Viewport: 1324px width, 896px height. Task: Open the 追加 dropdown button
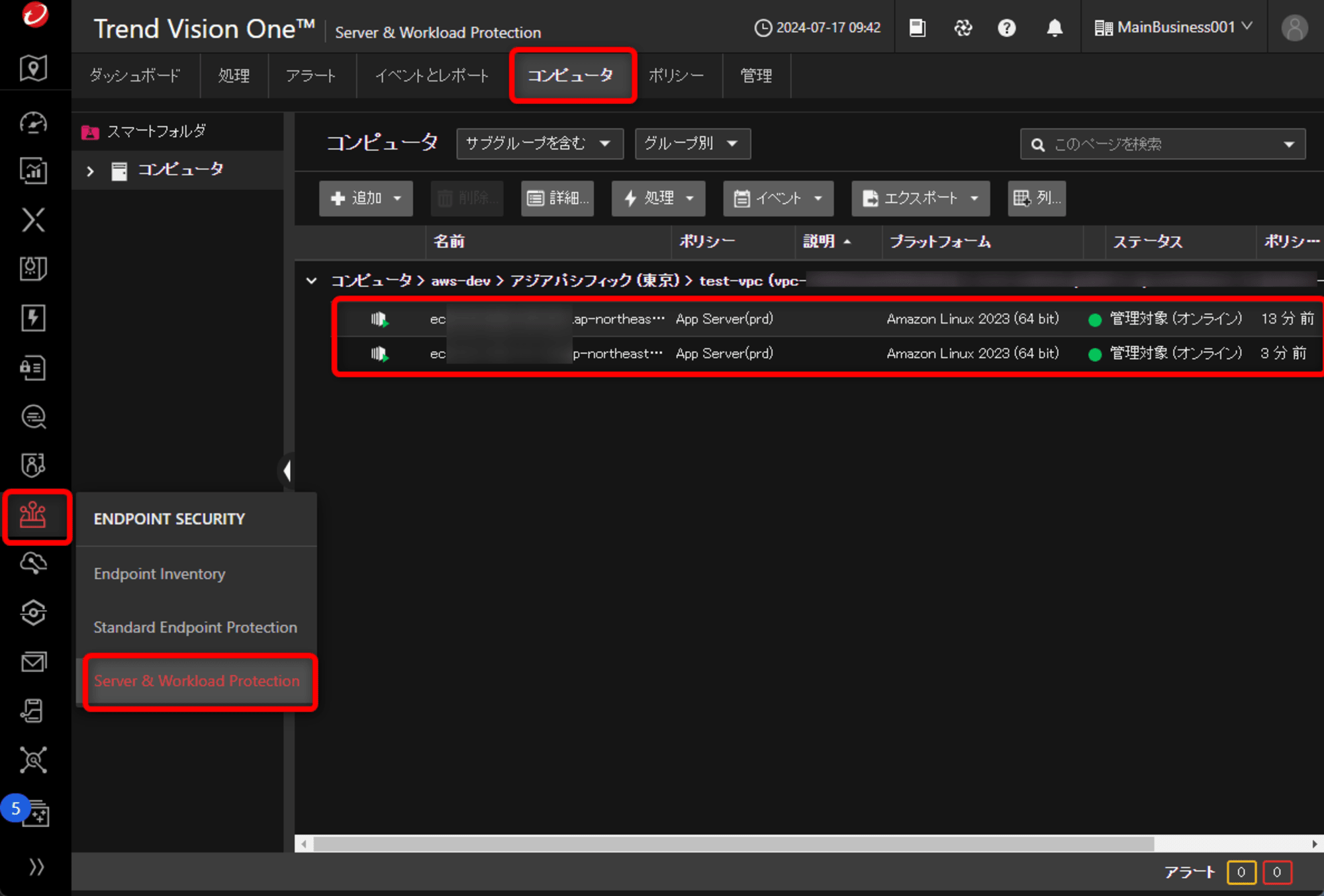coord(365,198)
